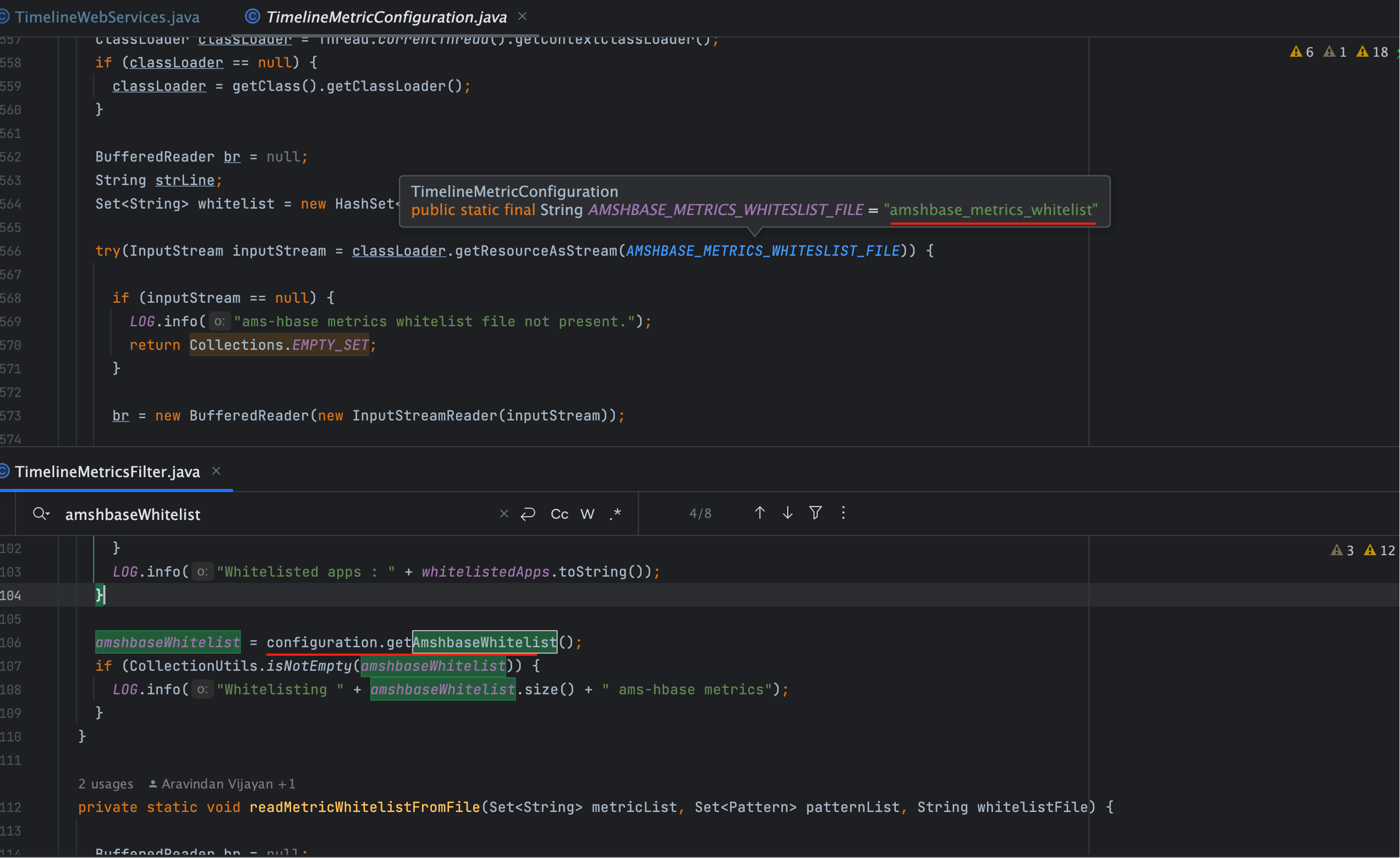Click the 4/8 match counter
This screenshot has width=1400, height=858.
click(700, 514)
